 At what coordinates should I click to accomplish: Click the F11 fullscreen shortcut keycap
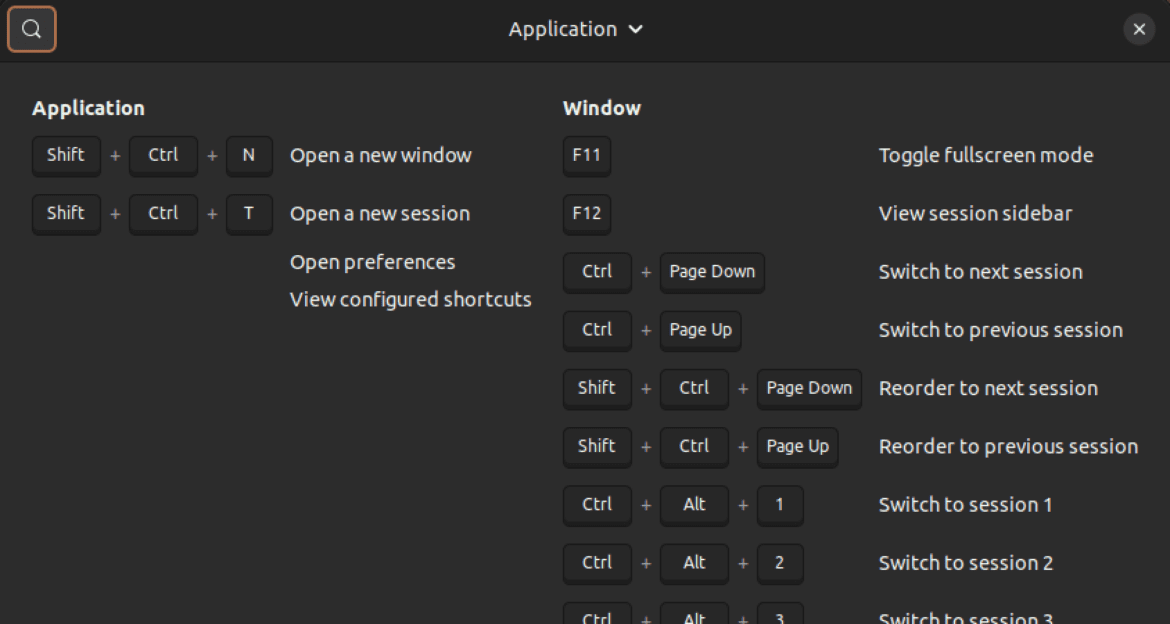click(x=586, y=156)
